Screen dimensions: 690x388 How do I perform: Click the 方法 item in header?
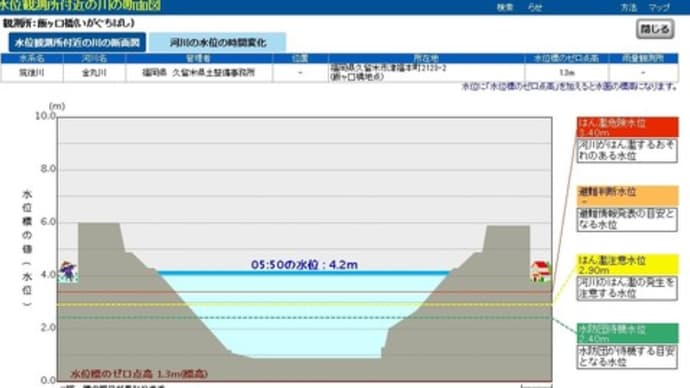point(628,7)
